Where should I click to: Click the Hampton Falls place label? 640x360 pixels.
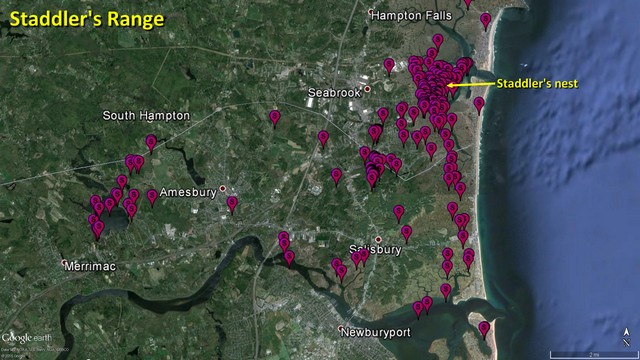[411, 16]
